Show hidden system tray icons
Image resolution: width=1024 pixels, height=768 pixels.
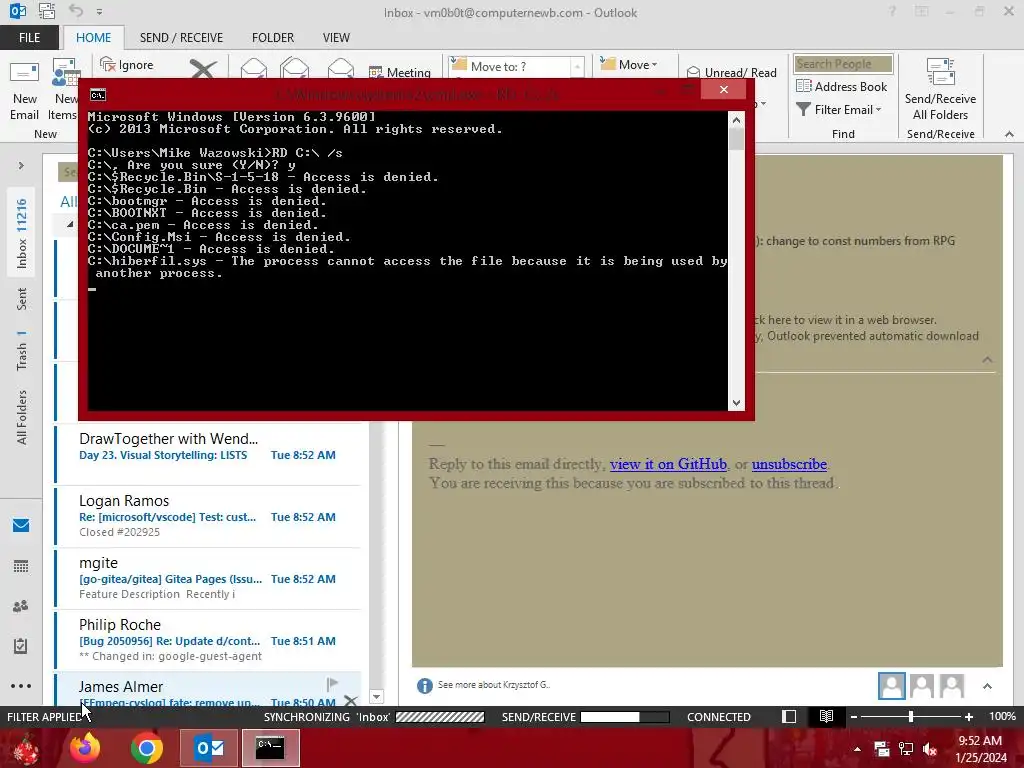(857, 749)
